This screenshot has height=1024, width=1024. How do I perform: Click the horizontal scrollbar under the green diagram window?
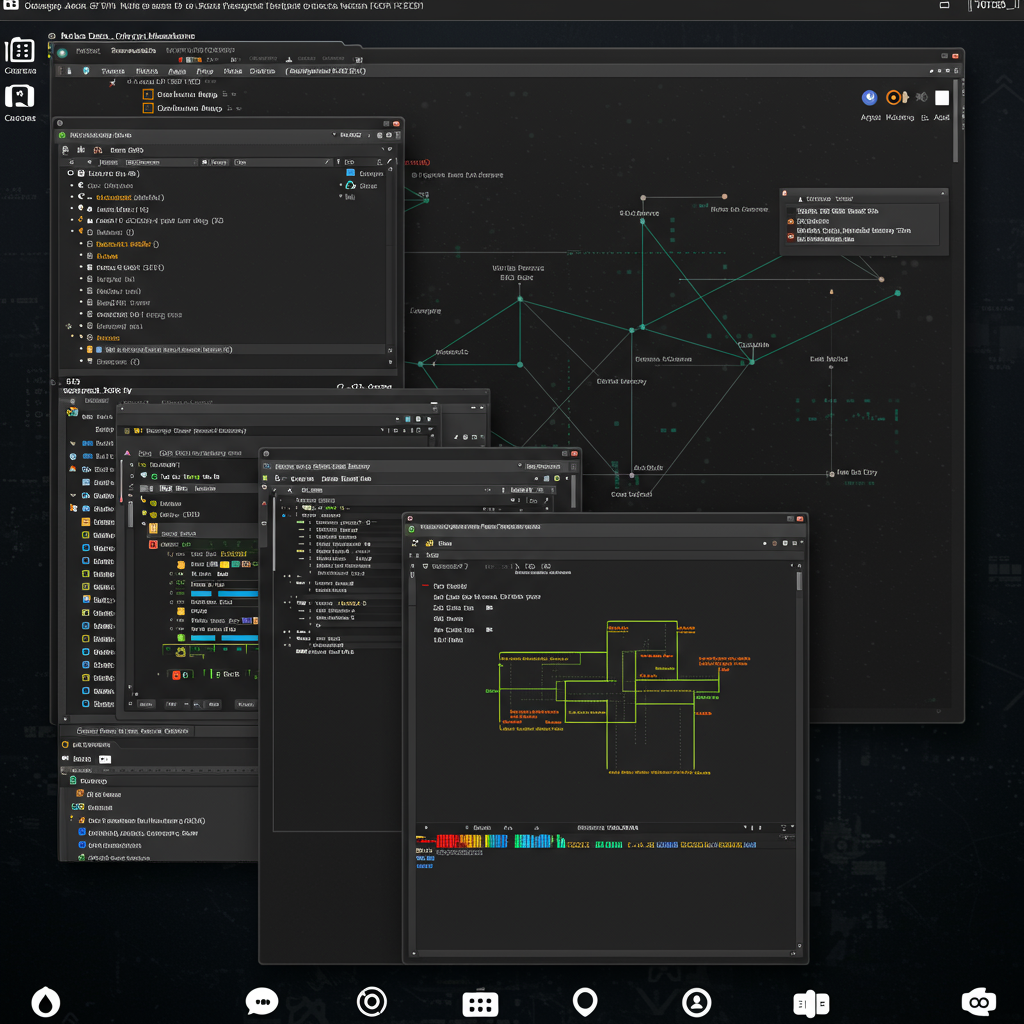603,953
